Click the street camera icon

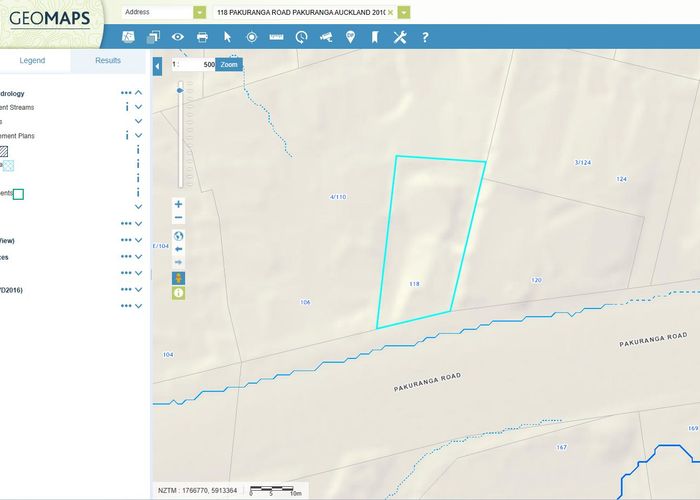326,37
